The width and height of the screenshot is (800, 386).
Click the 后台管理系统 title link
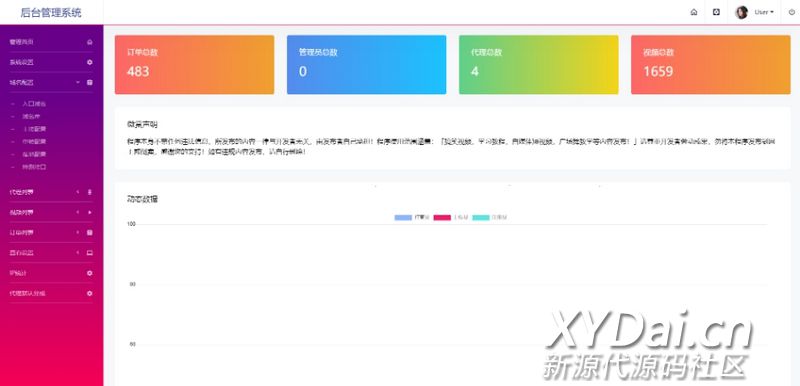click(51, 13)
